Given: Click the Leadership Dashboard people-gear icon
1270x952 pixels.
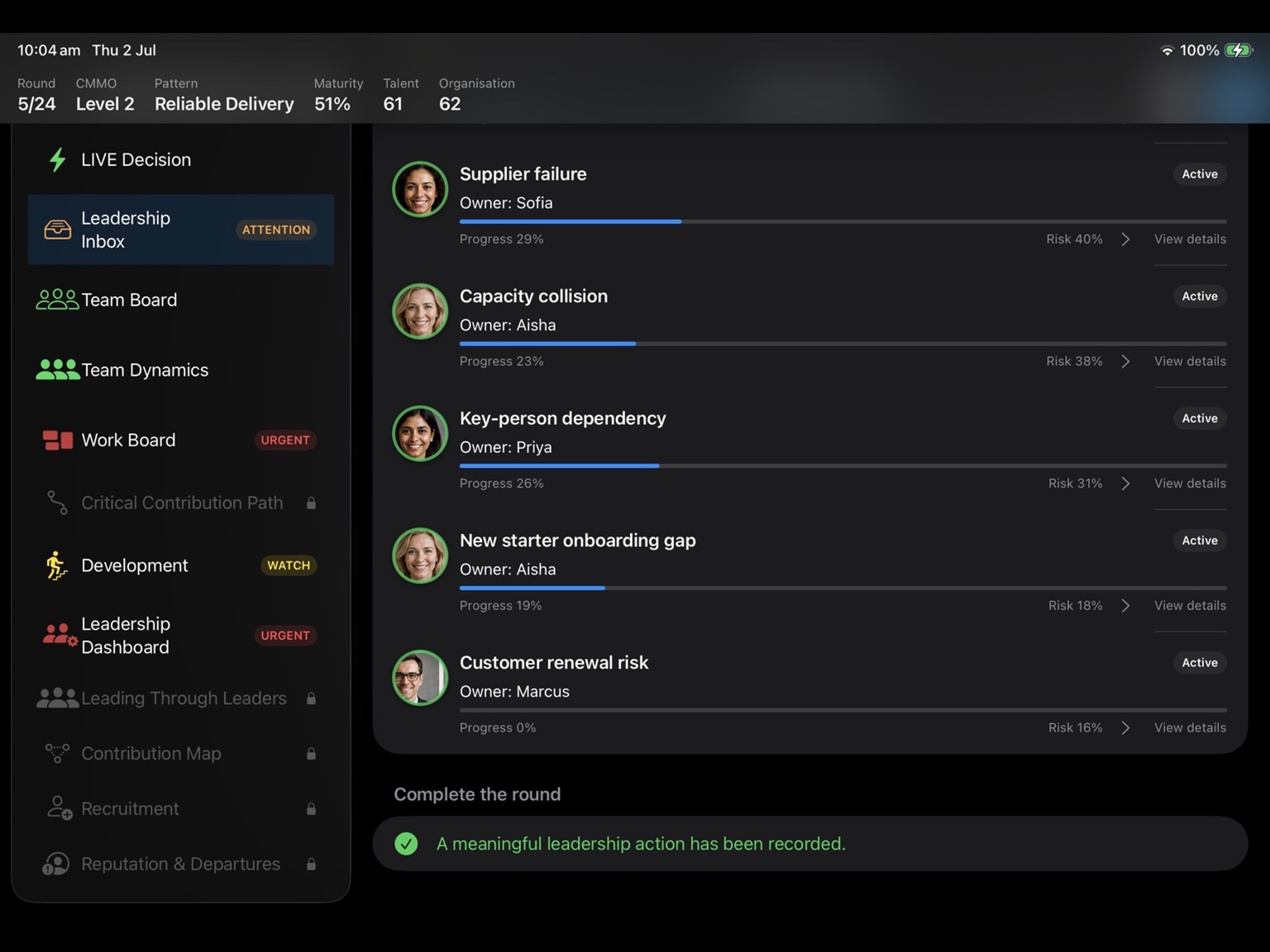Looking at the screenshot, I should [59, 635].
